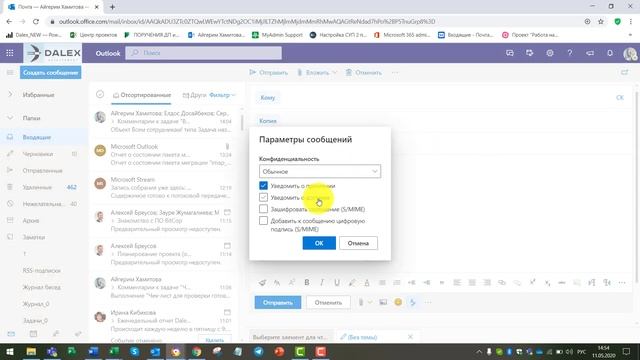Apply superscript formatting
This screenshot has width=640, height=360.
click(532, 282)
